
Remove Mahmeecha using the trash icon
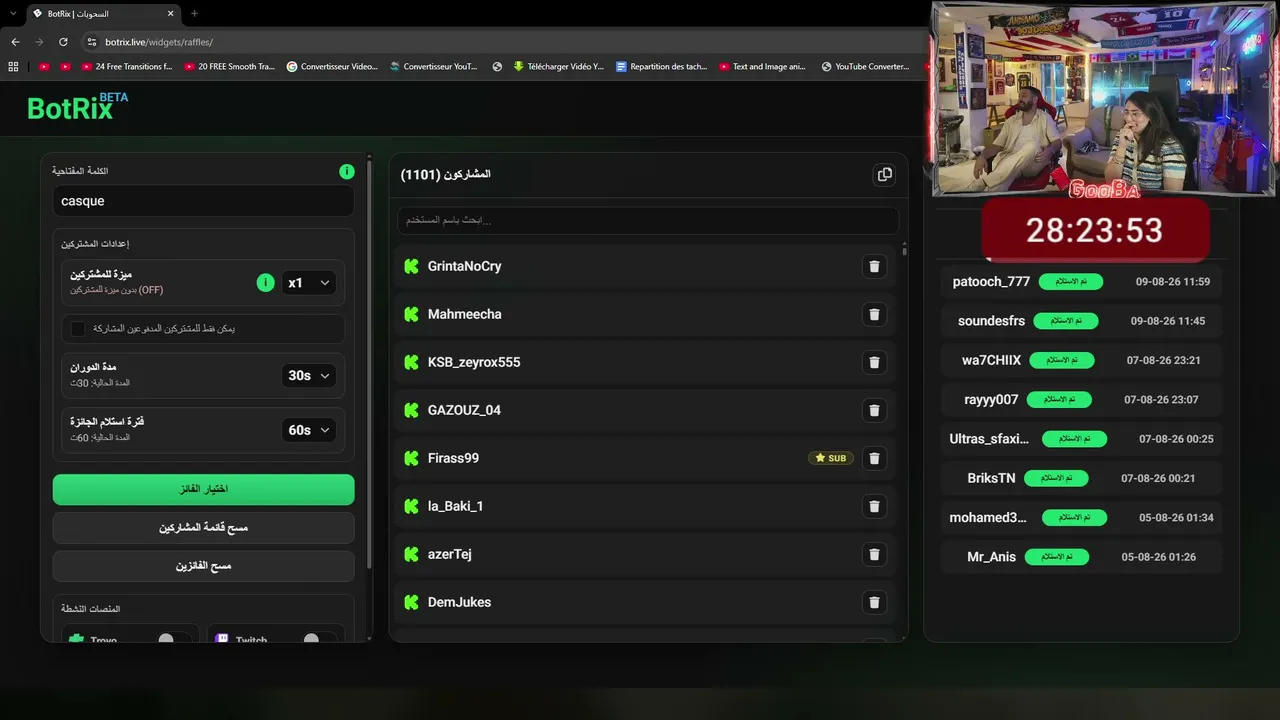coord(874,314)
